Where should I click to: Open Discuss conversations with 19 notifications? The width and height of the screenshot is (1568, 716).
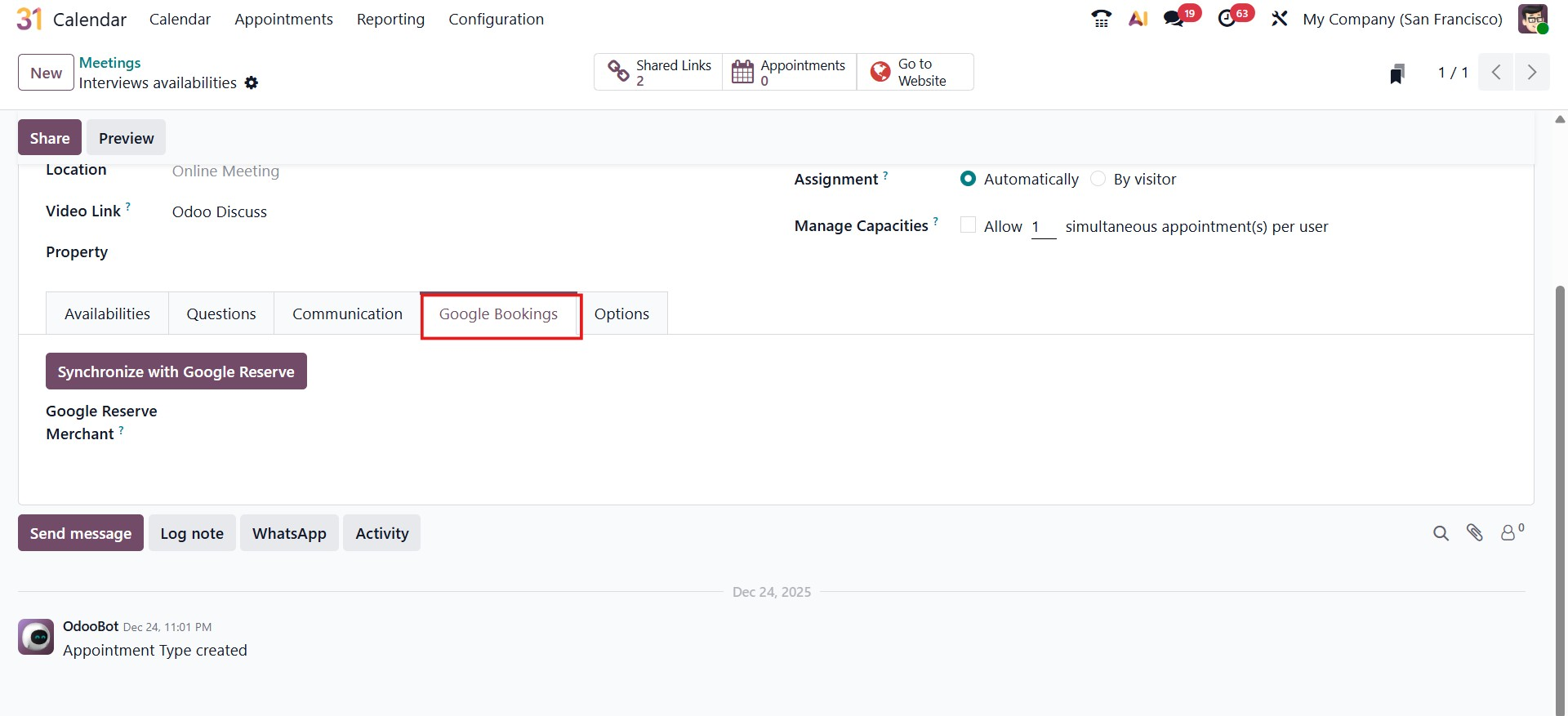1181,17
